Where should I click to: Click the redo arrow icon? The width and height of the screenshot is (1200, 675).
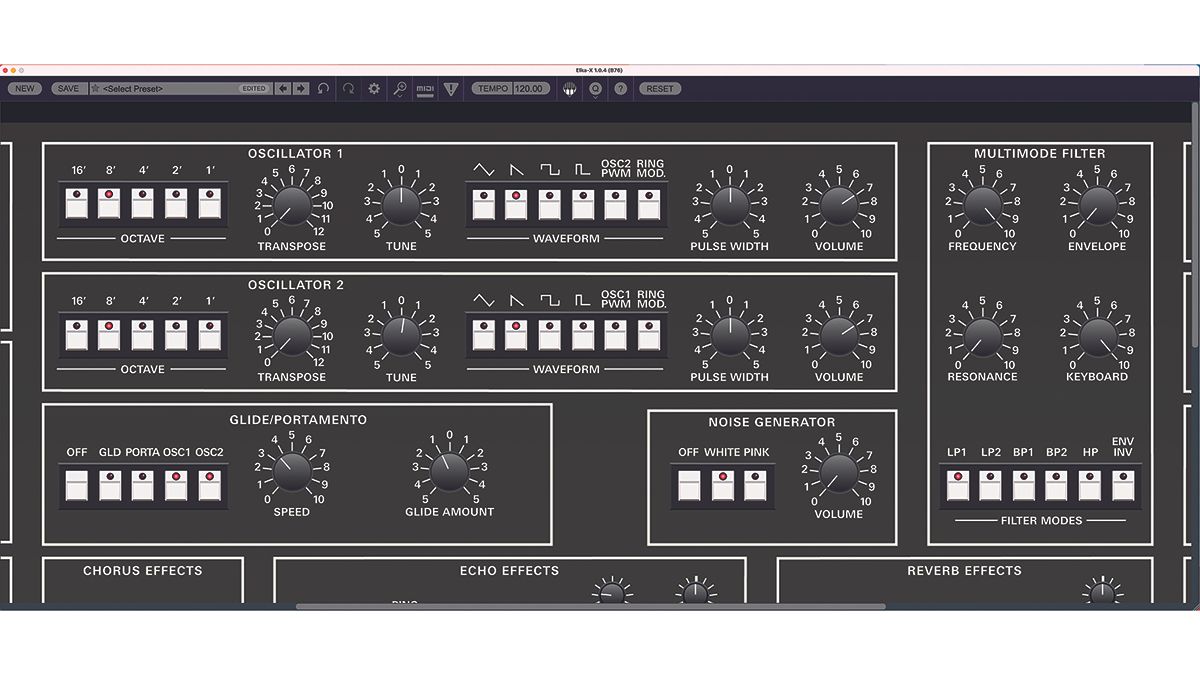pyautogui.click(x=350, y=88)
